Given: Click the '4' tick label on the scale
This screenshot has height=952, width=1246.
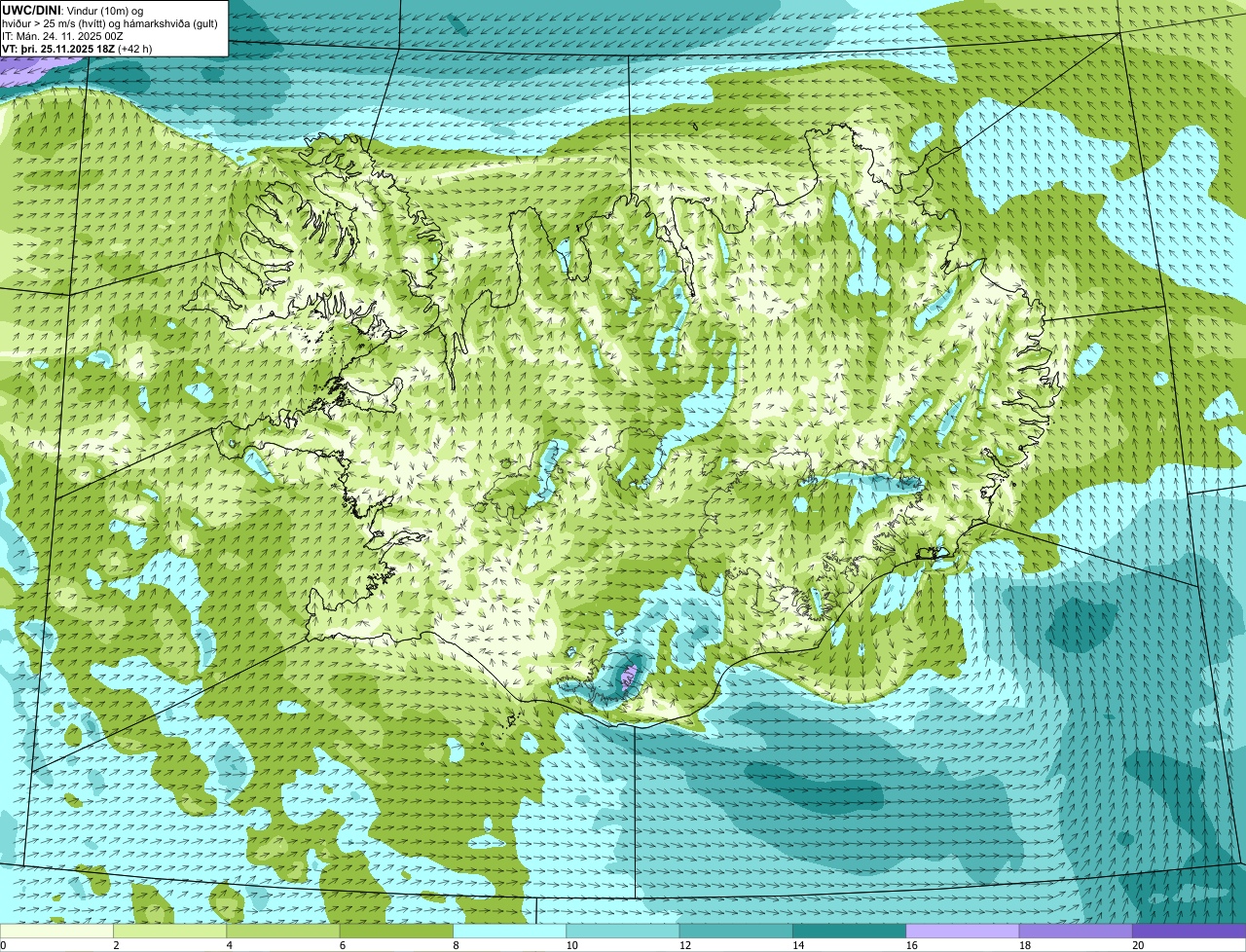Looking at the screenshot, I should (229, 945).
